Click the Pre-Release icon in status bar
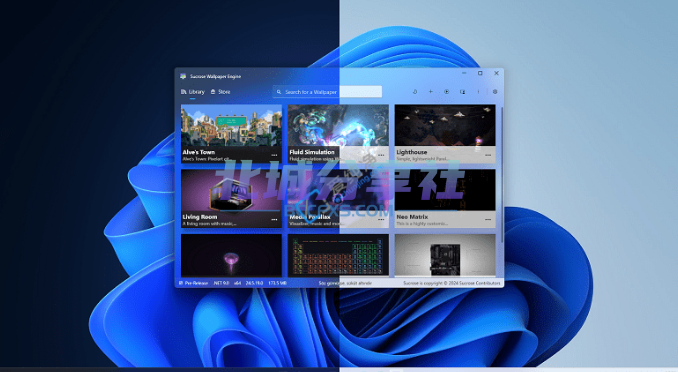This screenshot has width=678, height=372. point(181,283)
